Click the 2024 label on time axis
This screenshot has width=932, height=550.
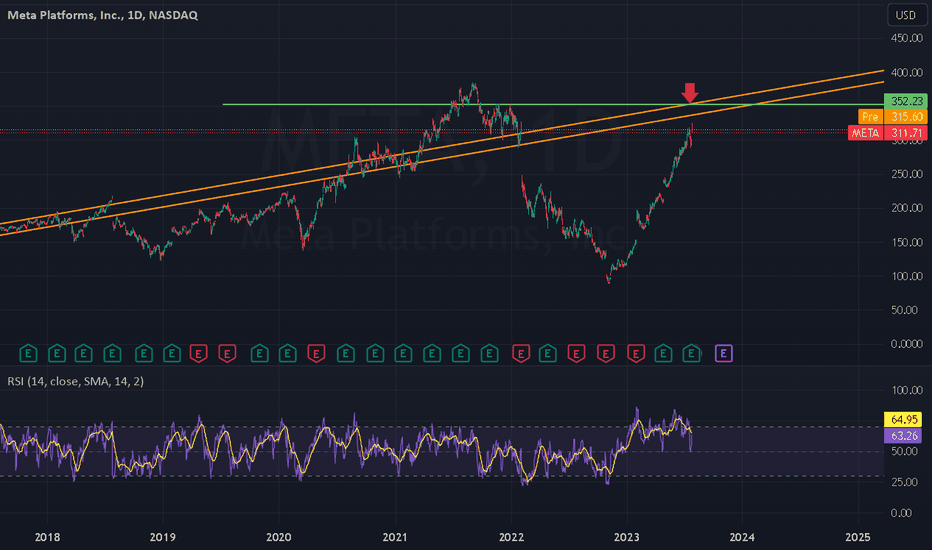pyautogui.click(x=742, y=538)
